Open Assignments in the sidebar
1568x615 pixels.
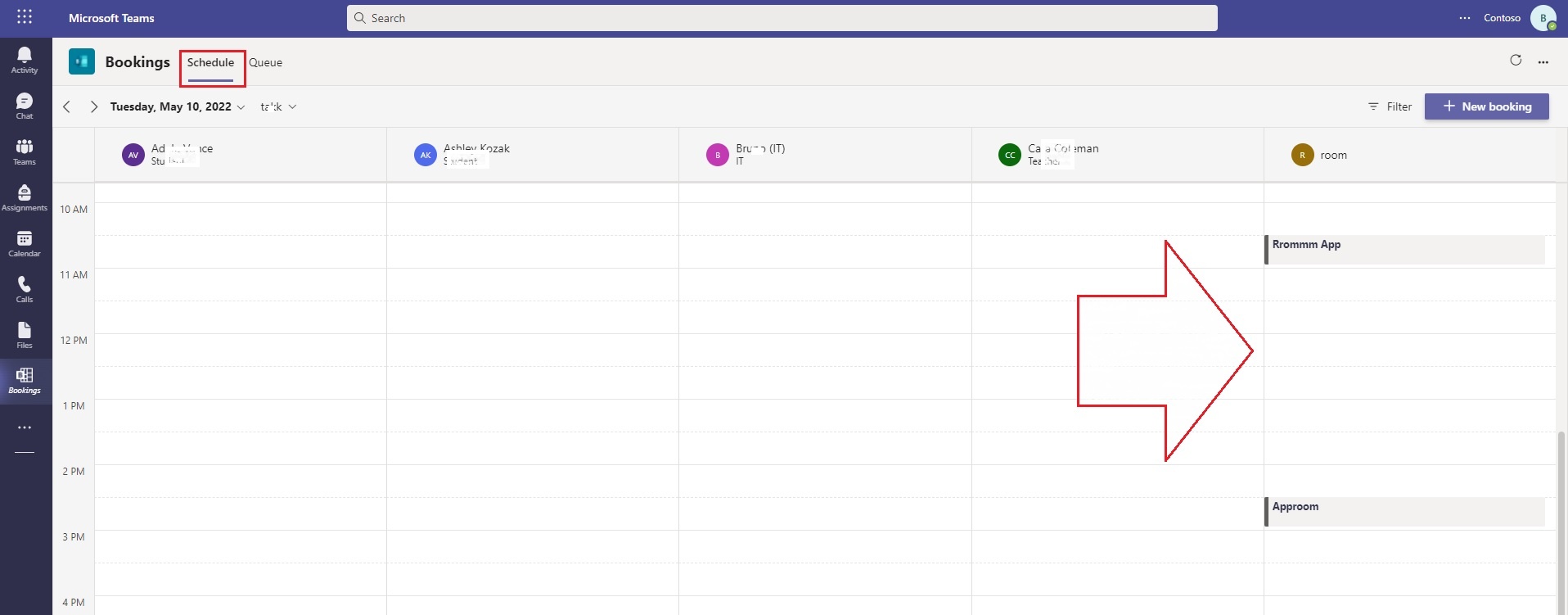coord(25,197)
